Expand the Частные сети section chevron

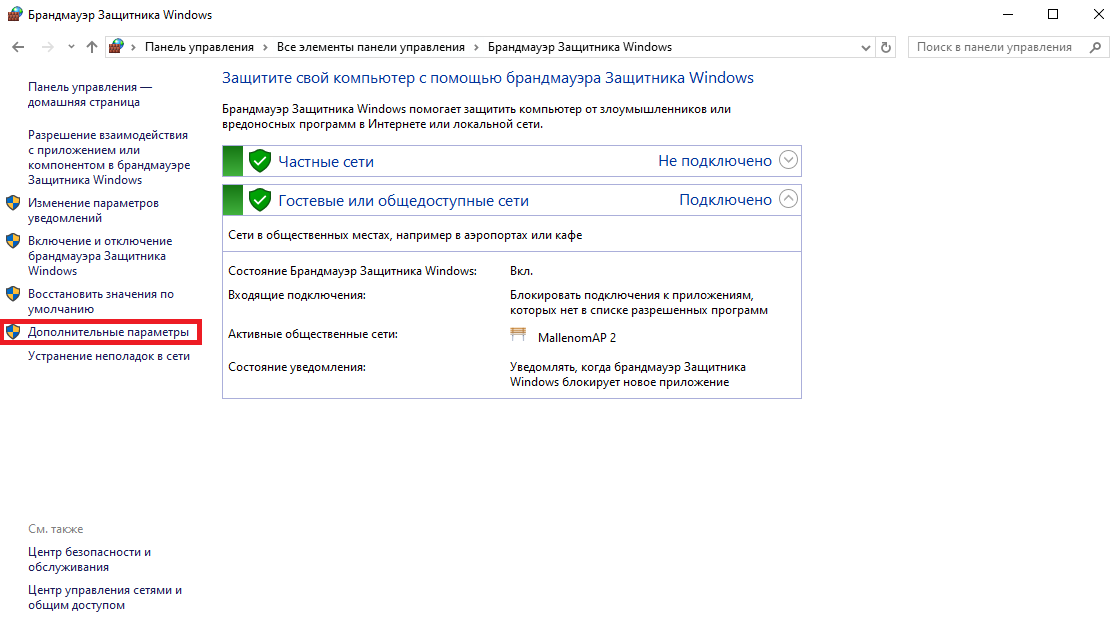788,160
